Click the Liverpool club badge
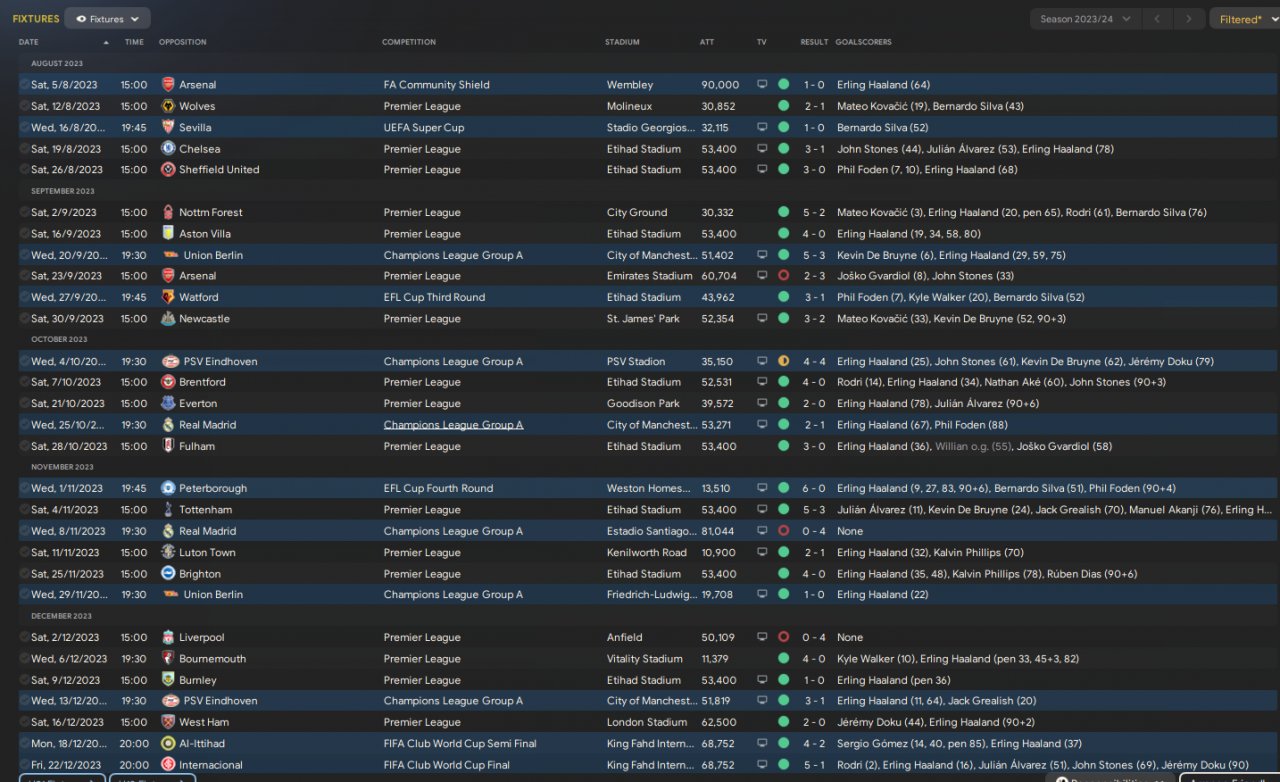Viewport: 1280px width, 782px height. click(168, 637)
